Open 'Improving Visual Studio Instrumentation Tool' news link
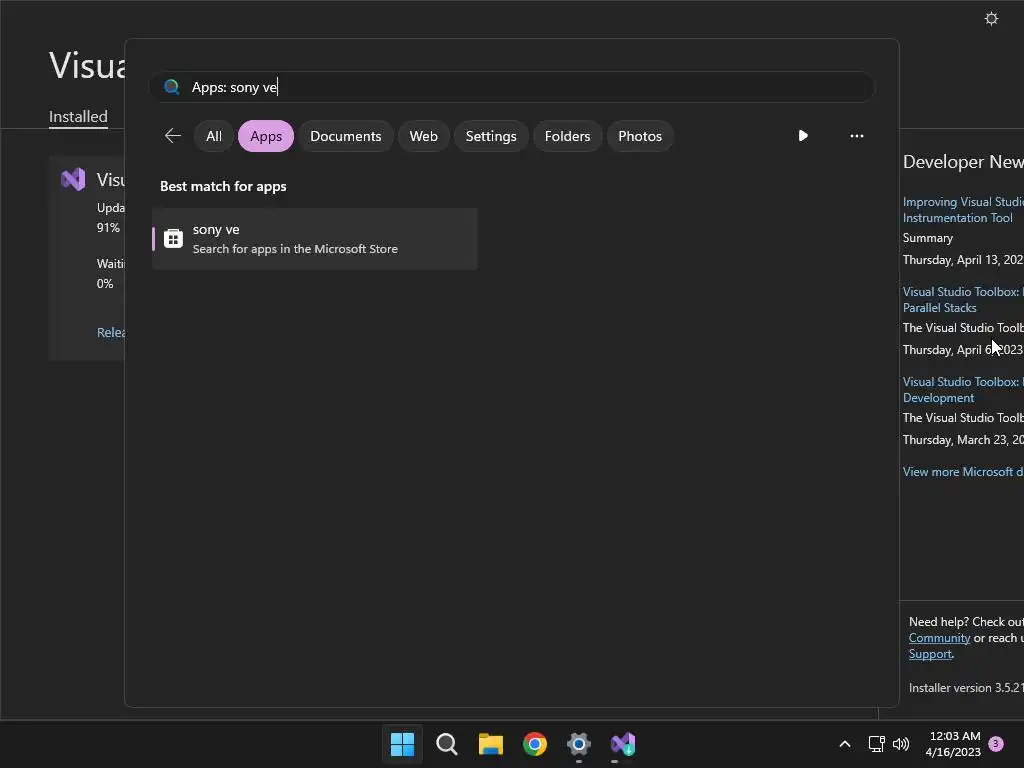1024x768 pixels. point(963,210)
